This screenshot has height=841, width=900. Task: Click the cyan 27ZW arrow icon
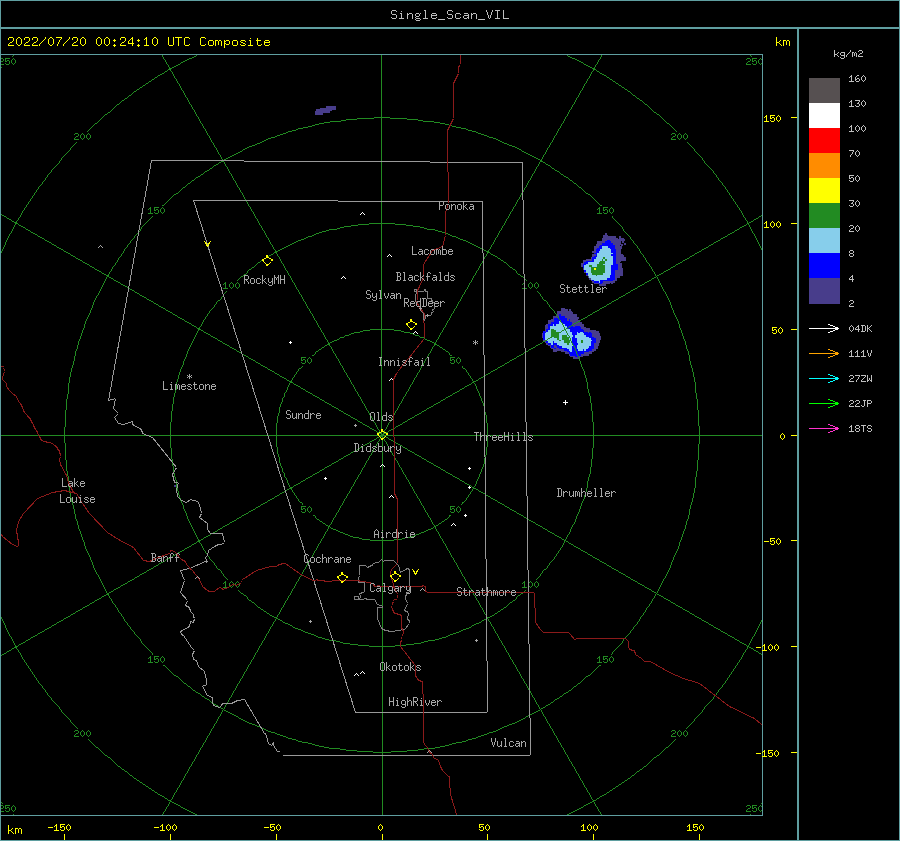pos(824,378)
